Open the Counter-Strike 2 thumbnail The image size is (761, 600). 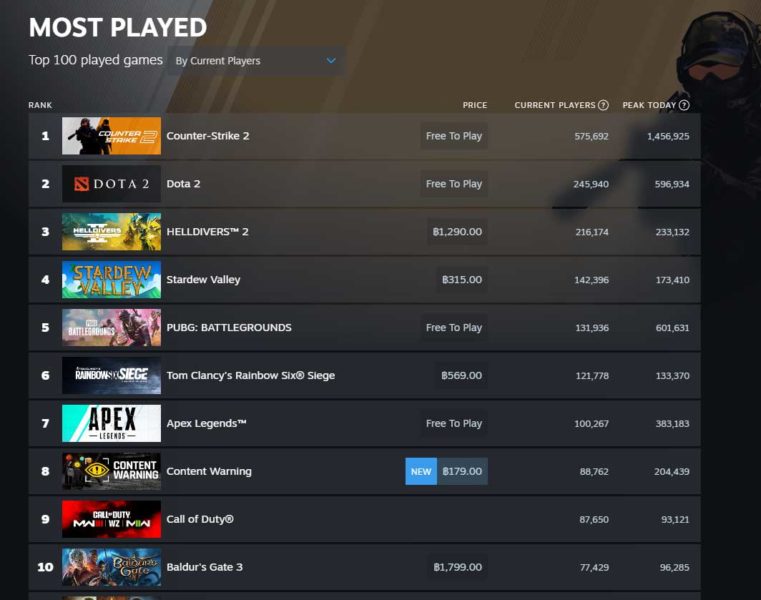pos(111,136)
